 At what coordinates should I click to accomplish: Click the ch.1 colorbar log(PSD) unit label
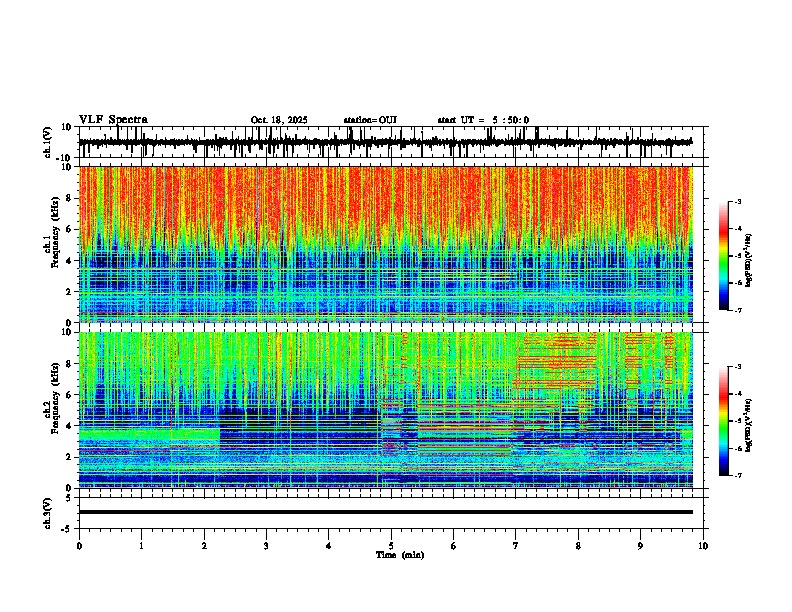point(749,260)
